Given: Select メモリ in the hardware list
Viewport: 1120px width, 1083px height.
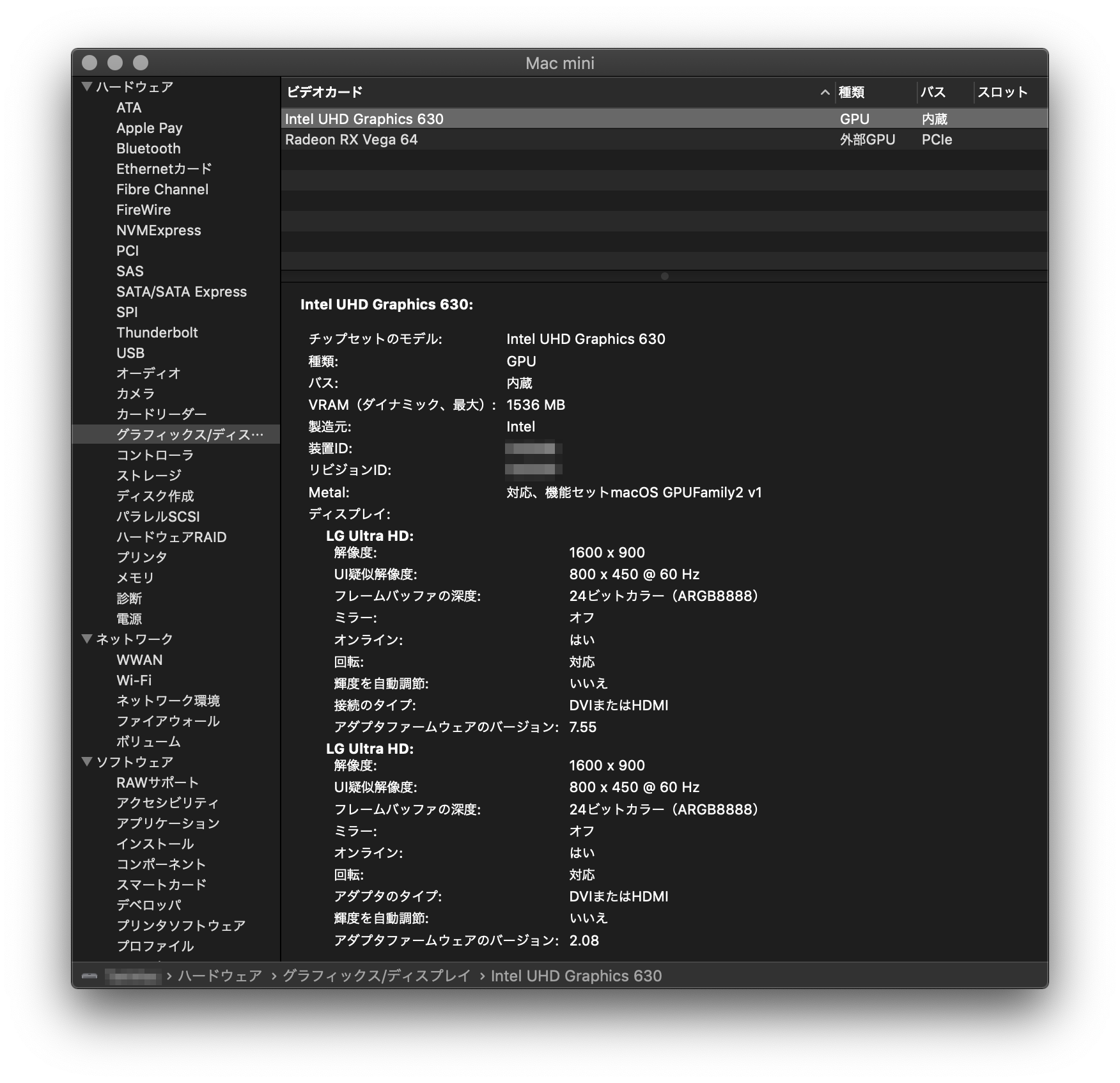Looking at the screenshot, I should click(x=134, y=577).
